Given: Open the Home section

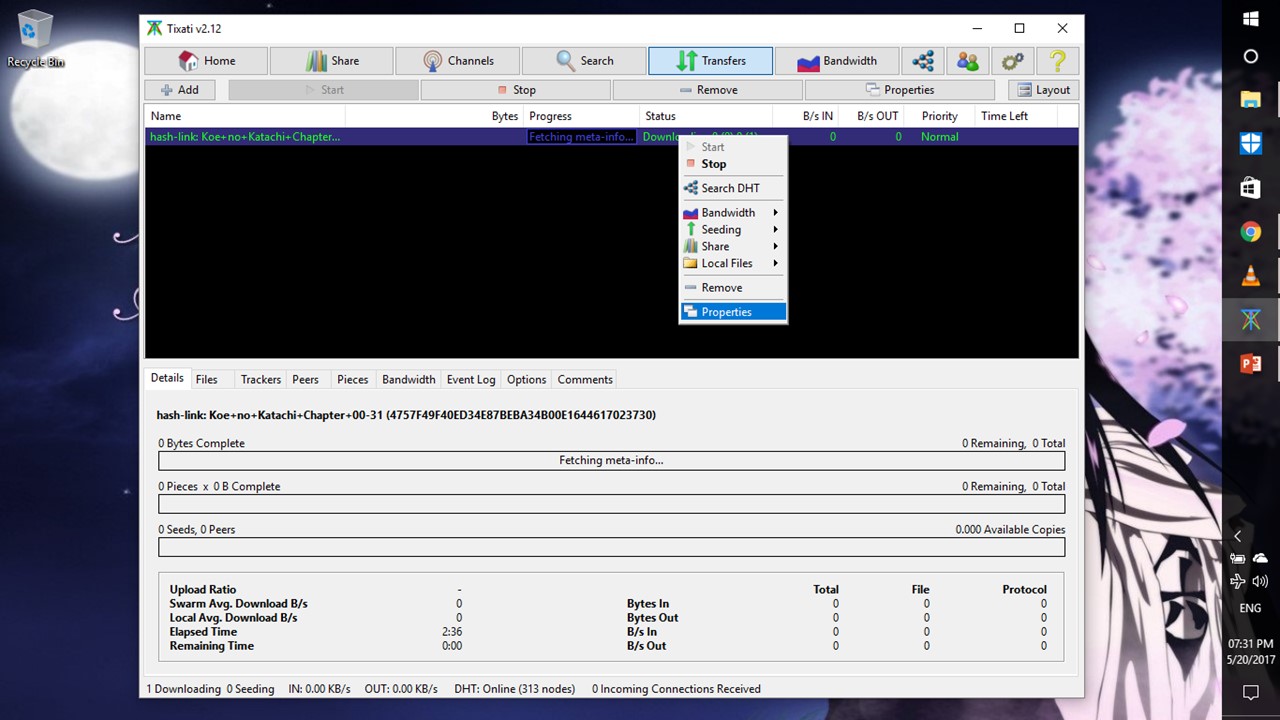Looking at the screenshot, I should 206,61.
